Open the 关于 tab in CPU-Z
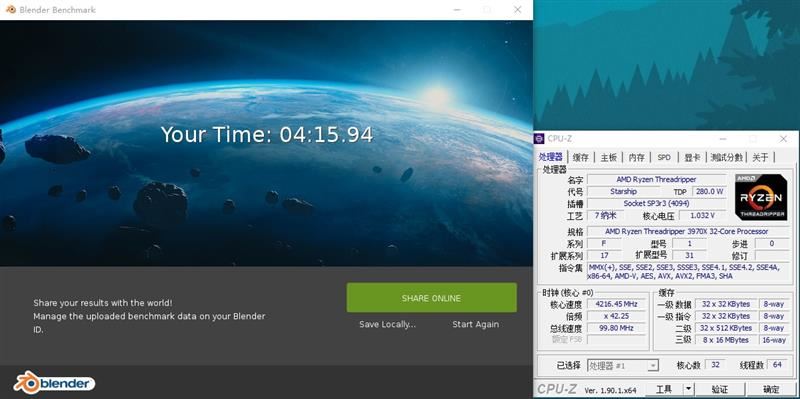Image resolution: width=800 pixels, height=399 pixels. coord(760,158)
